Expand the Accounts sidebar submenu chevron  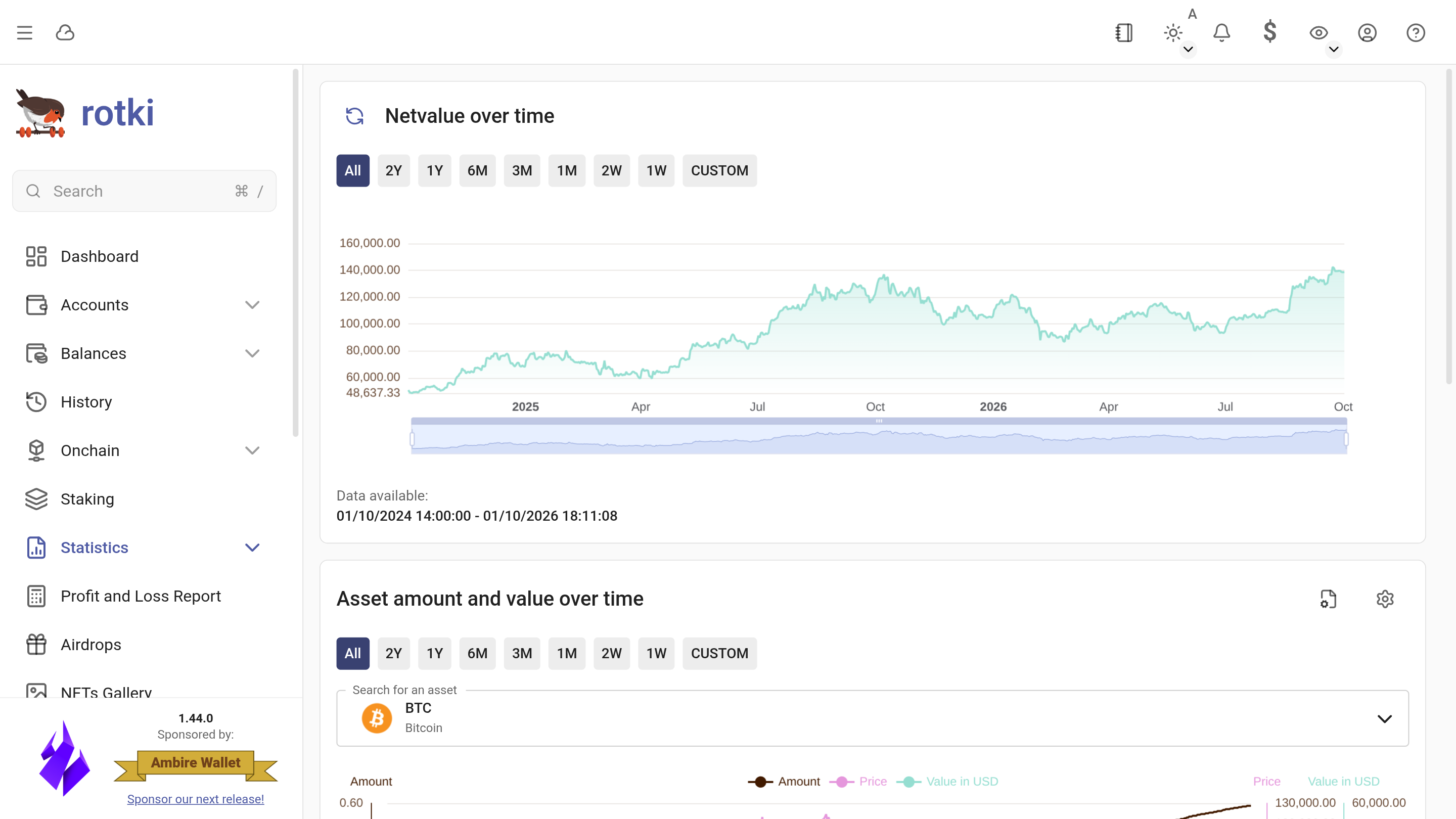pyautogui.click(x=252, y=305)
